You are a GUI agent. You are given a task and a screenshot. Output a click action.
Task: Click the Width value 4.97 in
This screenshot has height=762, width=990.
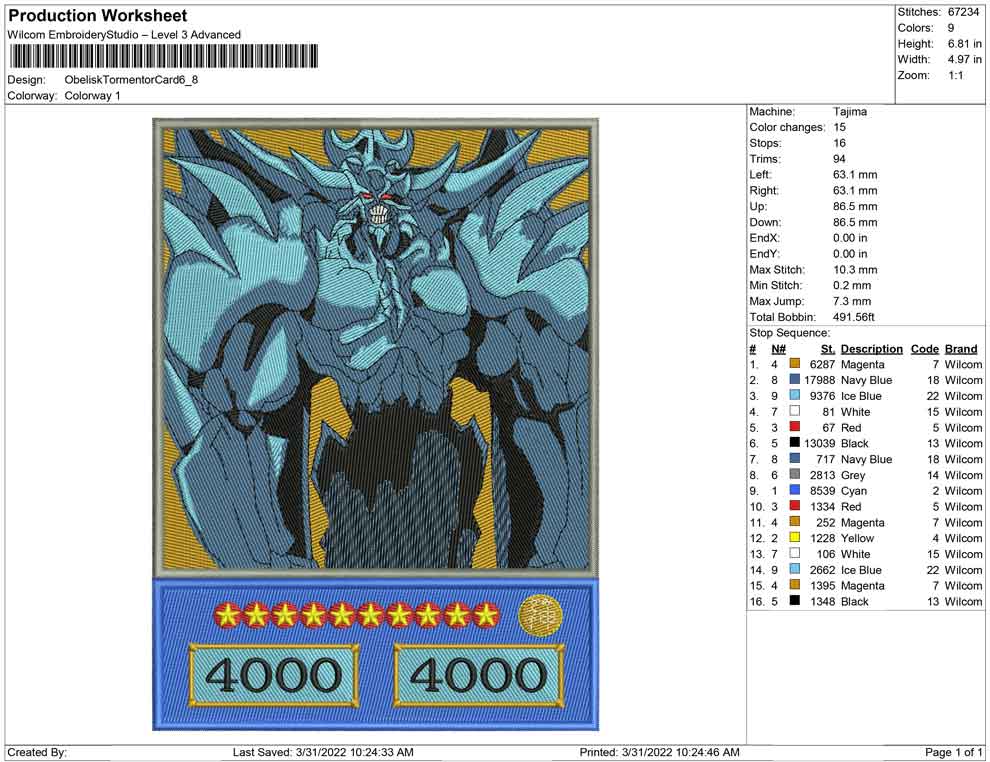tap(964, 59)
